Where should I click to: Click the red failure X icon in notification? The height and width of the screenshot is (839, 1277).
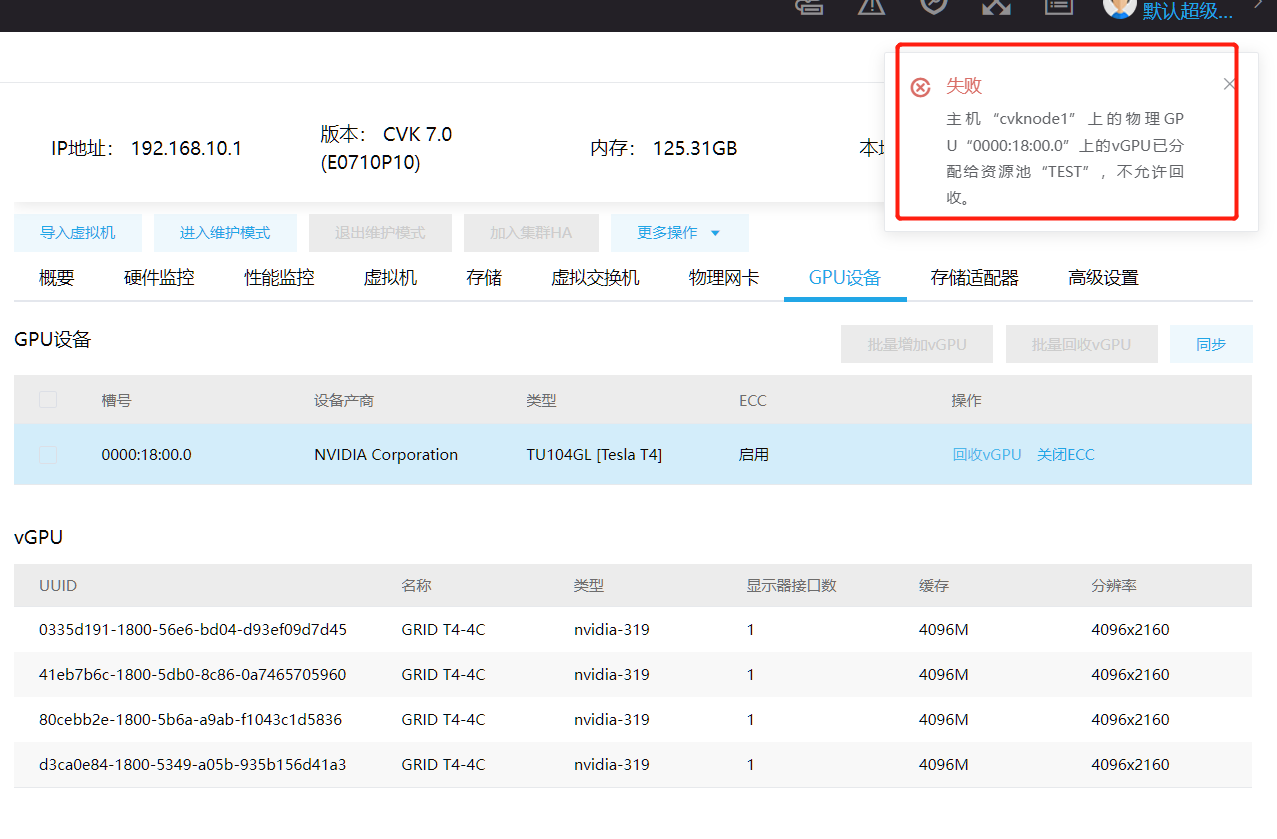click(x=920, y=88)
